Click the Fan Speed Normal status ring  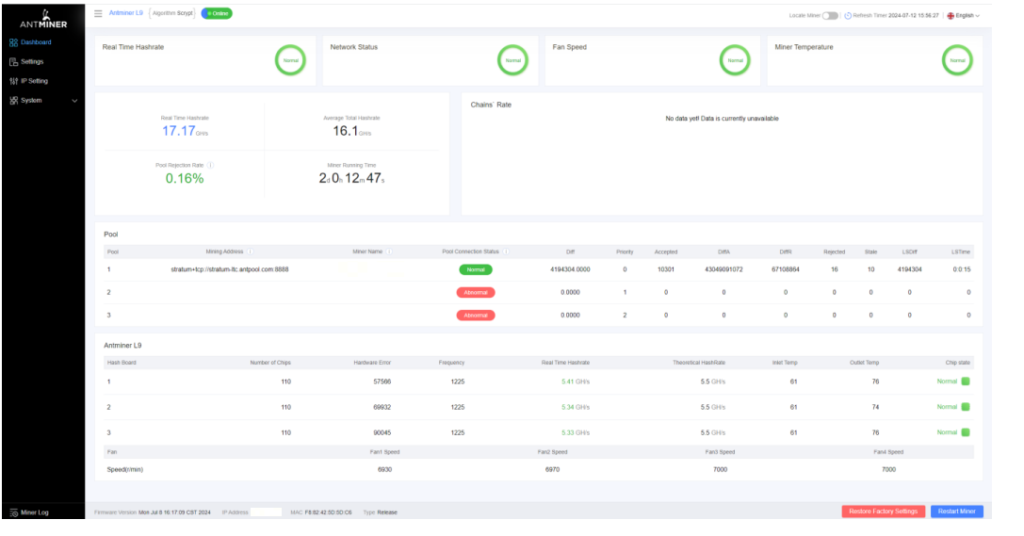click(735, 60)
